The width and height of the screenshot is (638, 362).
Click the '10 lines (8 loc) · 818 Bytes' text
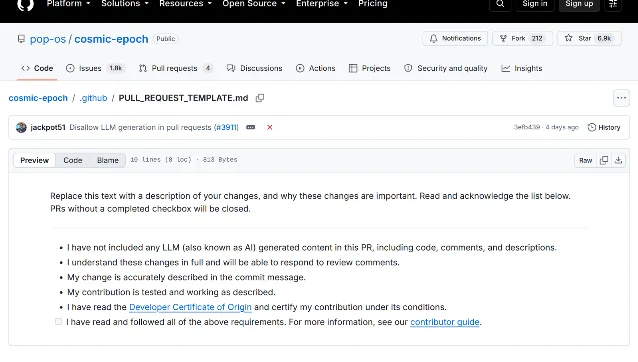pos(184,160)
